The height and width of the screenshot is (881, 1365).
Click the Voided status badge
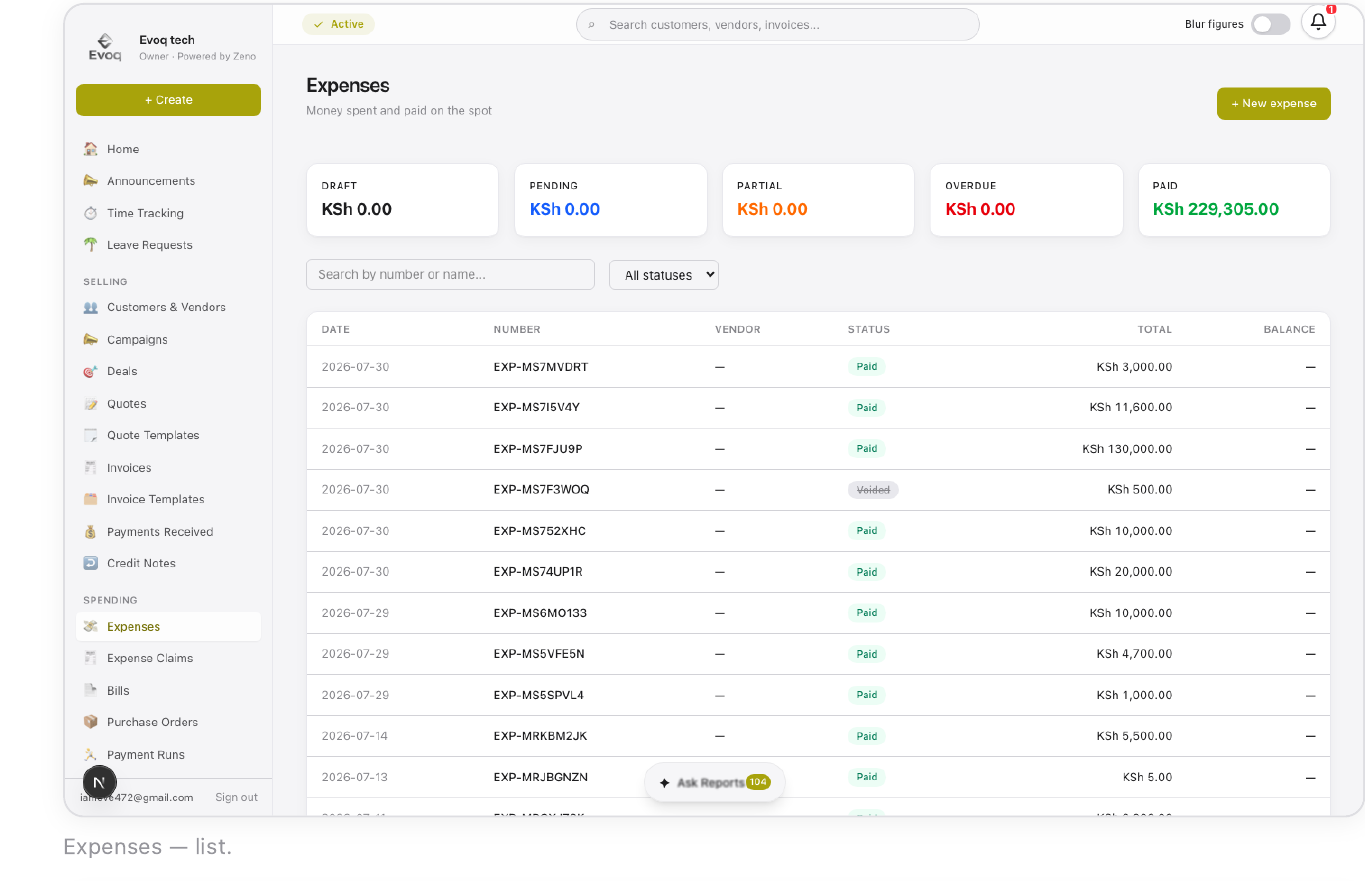click(x=873, y=490)
